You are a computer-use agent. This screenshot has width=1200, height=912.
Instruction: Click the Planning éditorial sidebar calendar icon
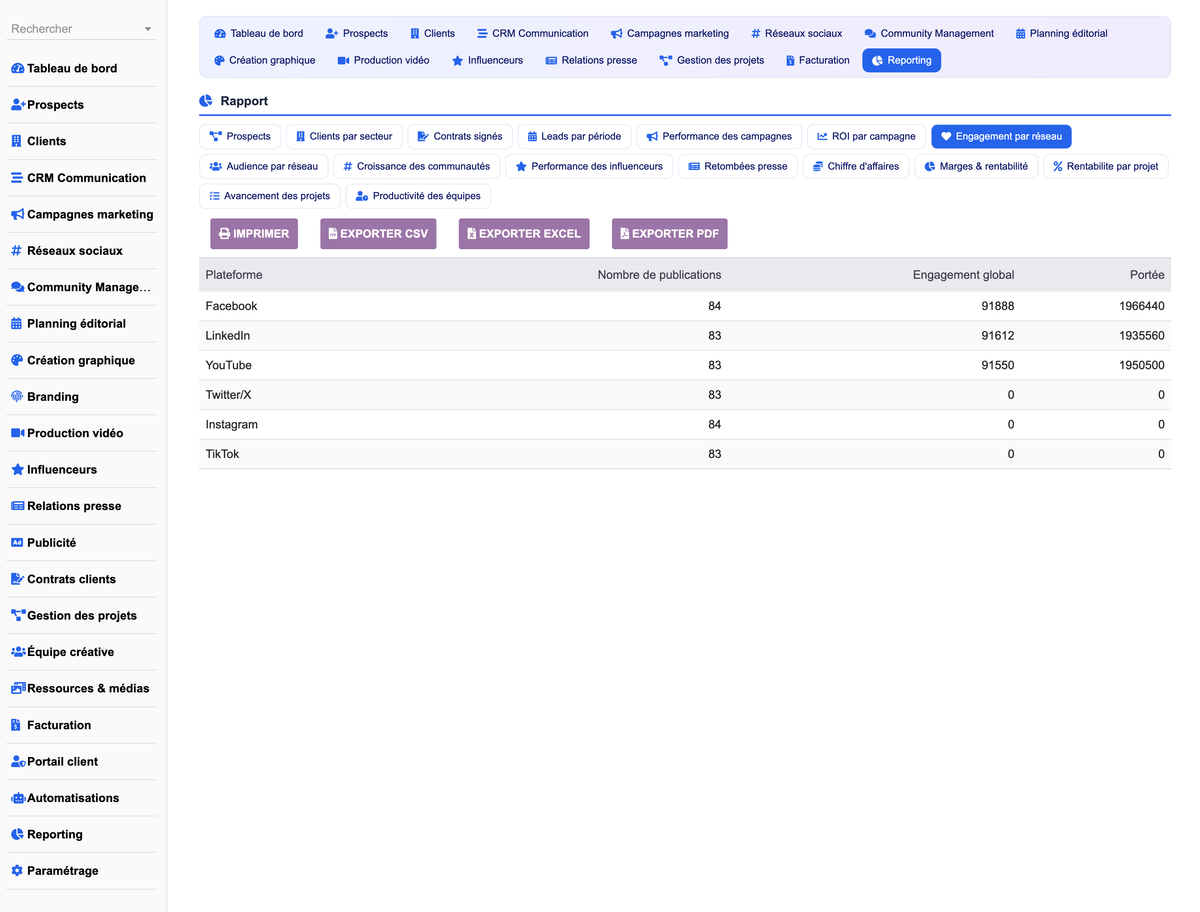tap(16, 324)
